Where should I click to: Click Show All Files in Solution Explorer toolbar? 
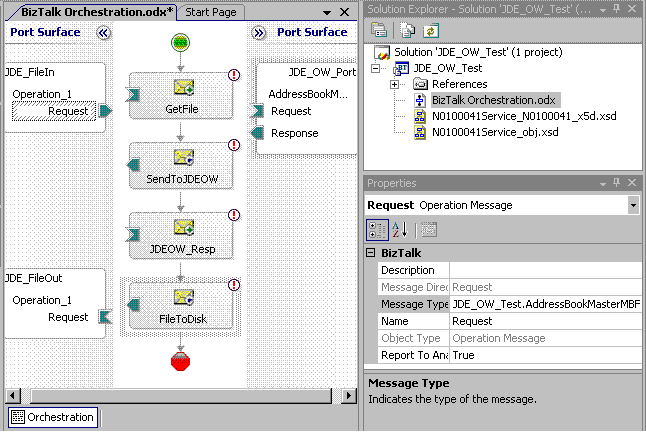(x=407, y=30)
